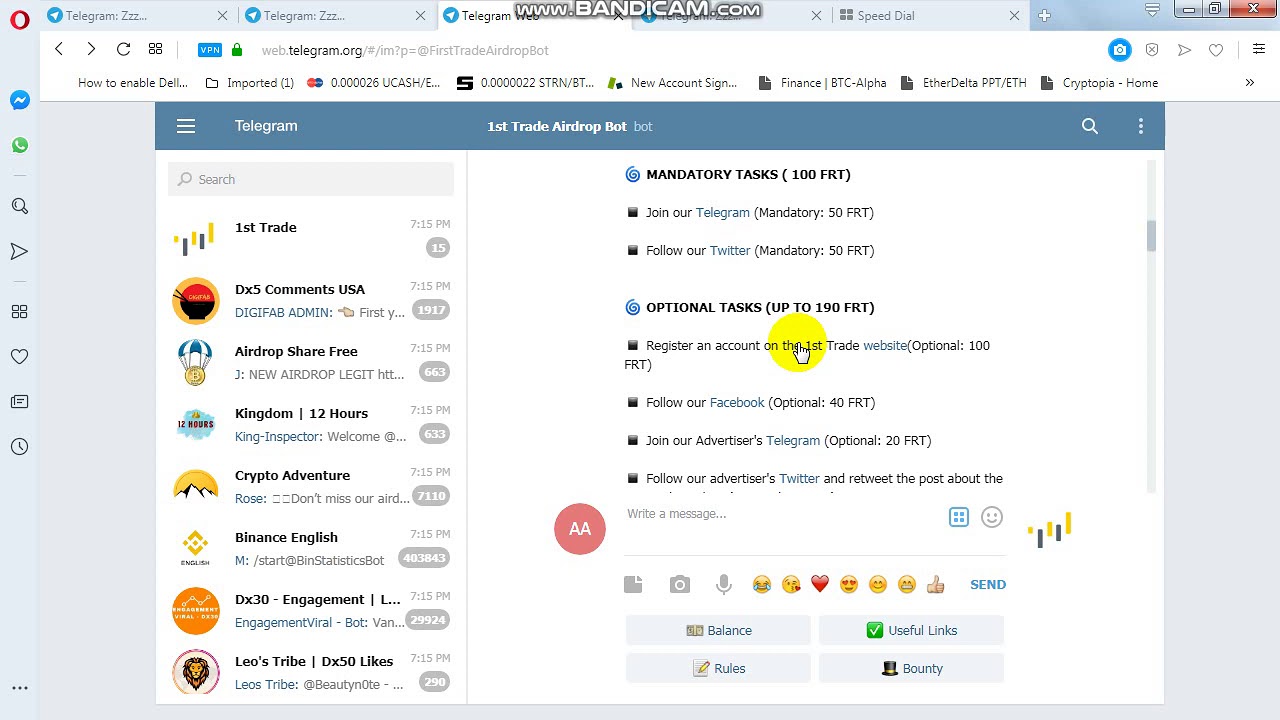Record a voice message microphone
Image resolution: width=1280 pixels, height=720 pixels.
(724, 585)
